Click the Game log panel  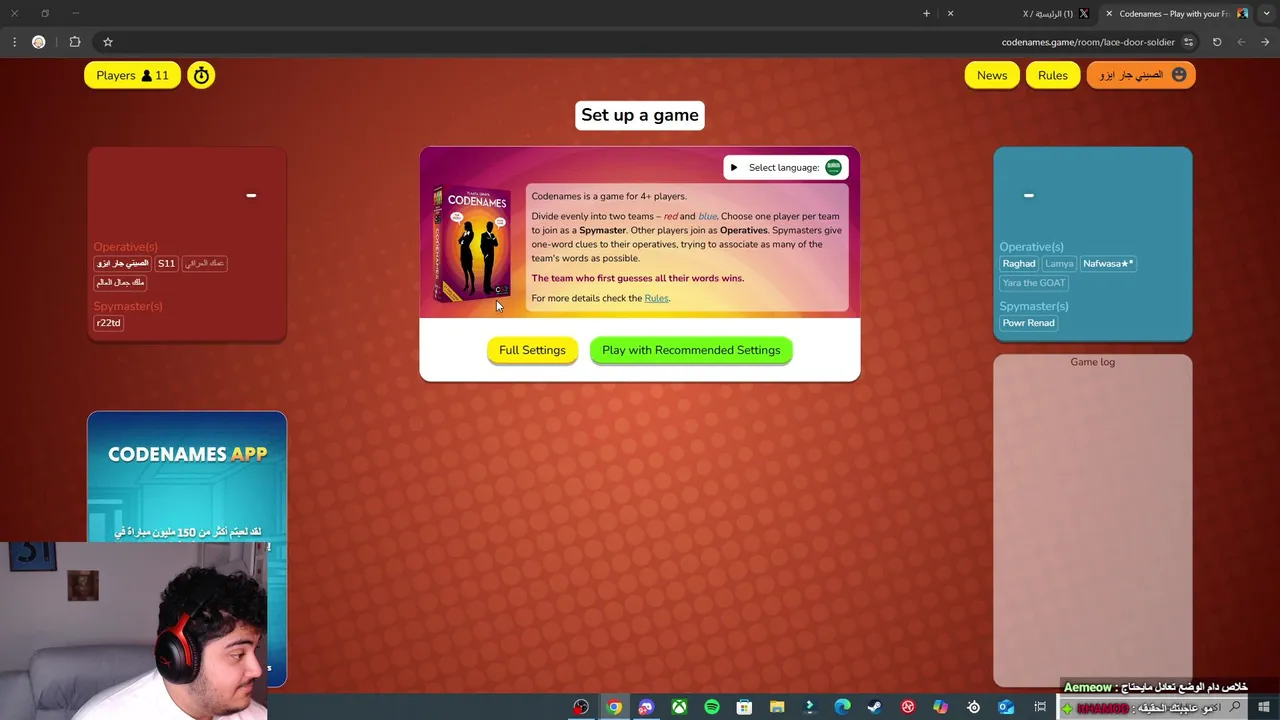(1093, 520)
